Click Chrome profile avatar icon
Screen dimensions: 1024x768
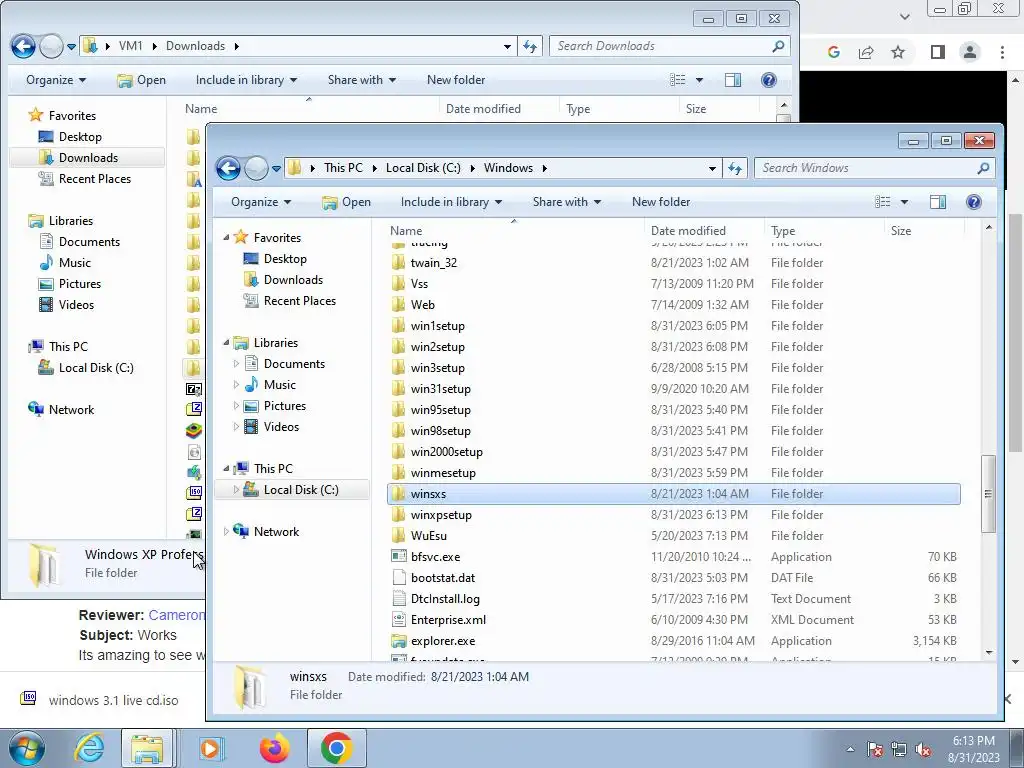(x=970, y=52)
